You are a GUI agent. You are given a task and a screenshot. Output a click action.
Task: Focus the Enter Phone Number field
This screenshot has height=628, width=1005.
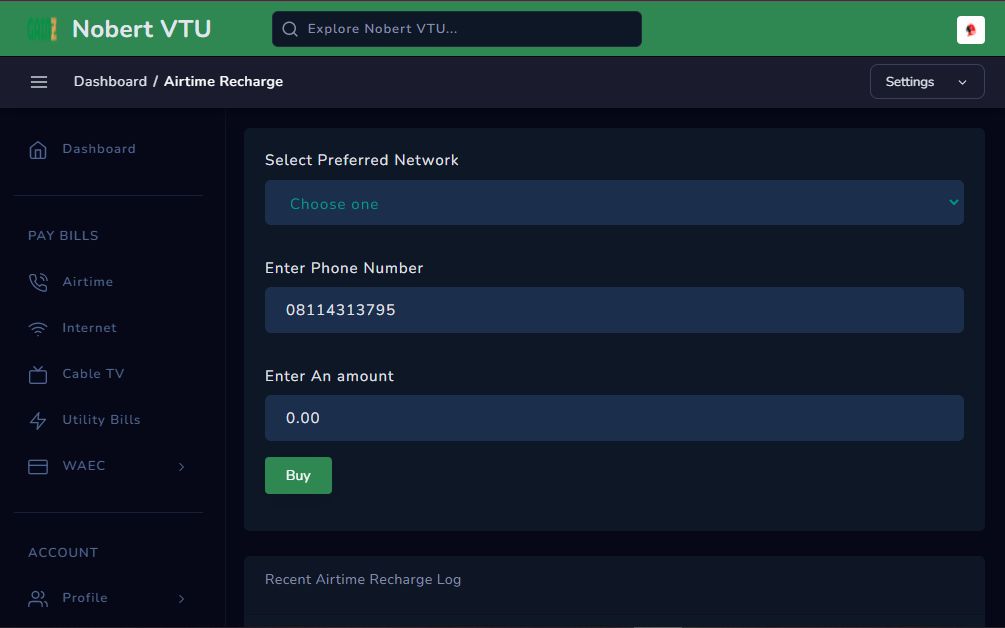coord(614,310)
